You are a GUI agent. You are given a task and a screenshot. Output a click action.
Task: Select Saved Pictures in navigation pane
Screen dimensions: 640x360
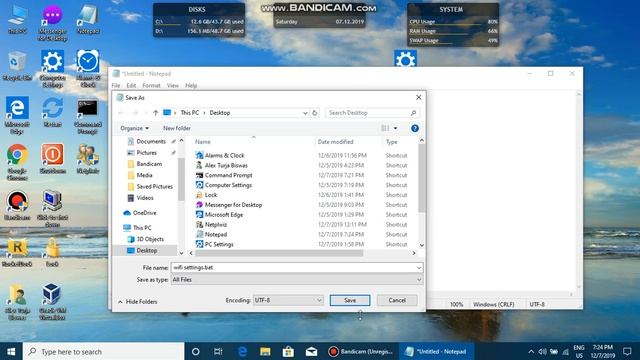(x=154, y=187)
